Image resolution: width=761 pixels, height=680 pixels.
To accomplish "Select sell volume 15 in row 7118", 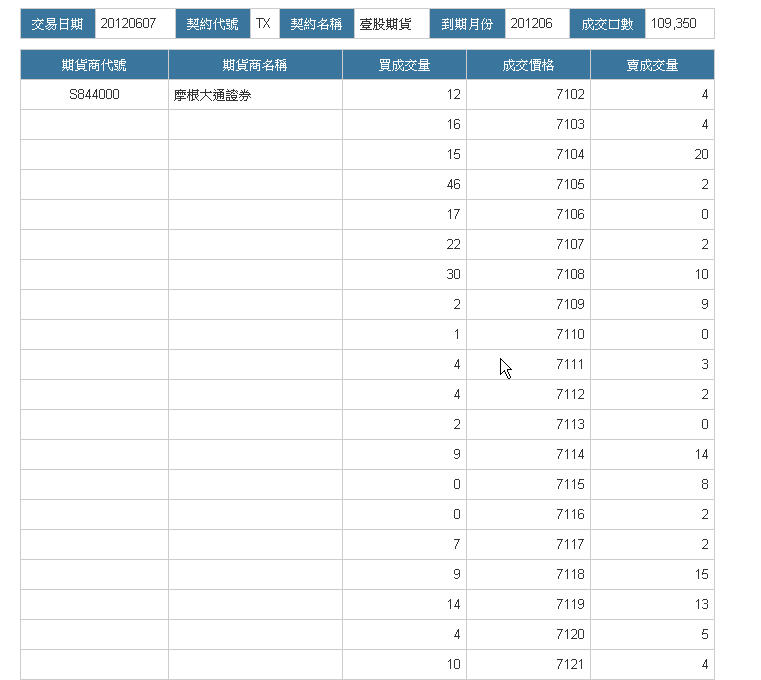I will coord(701,574).
